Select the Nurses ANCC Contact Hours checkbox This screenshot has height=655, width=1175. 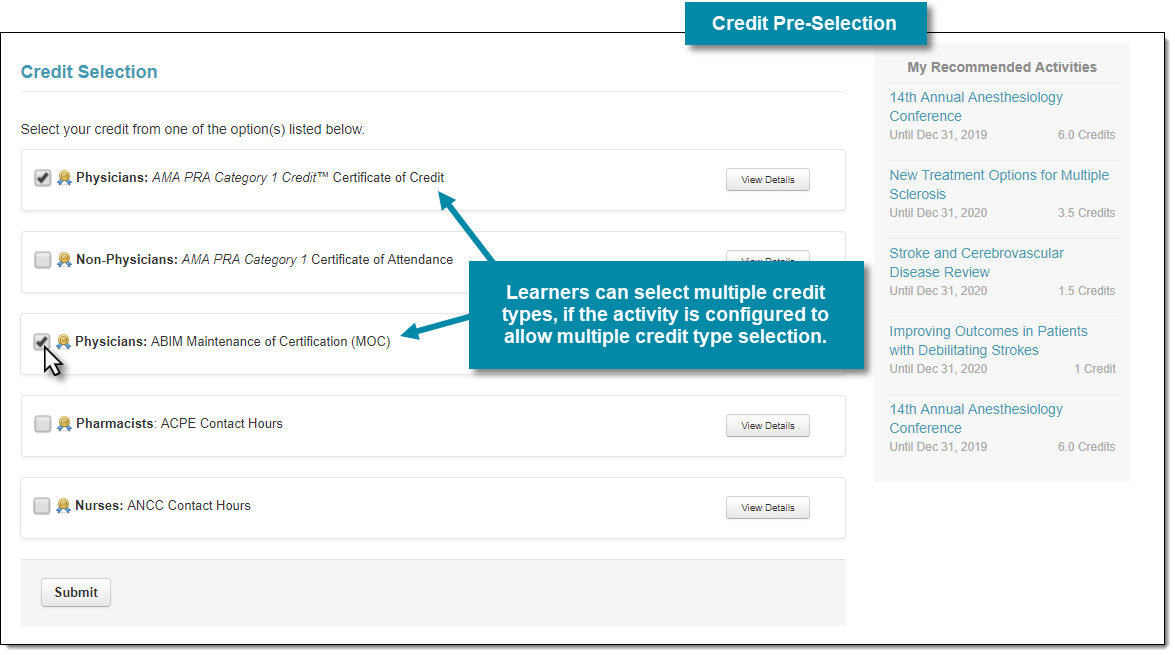(42, 506)
